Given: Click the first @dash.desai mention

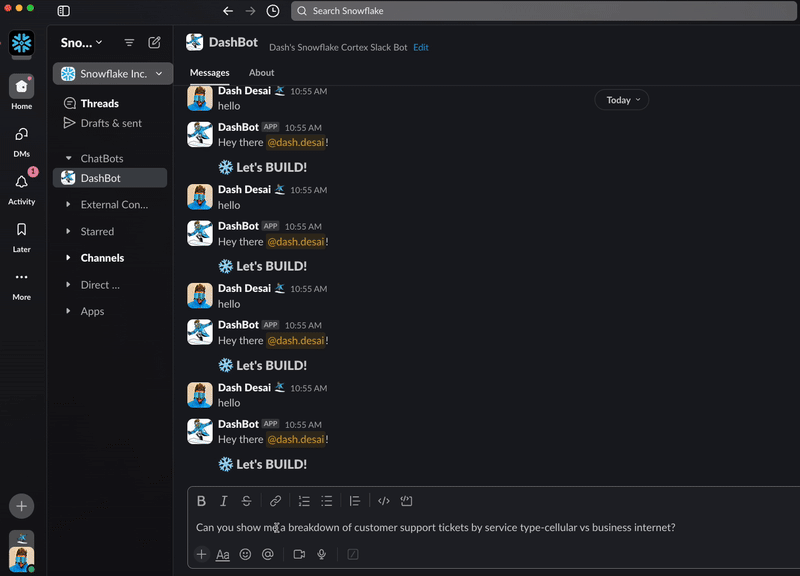Looking at the screenshot, I should tap(296, 143).
